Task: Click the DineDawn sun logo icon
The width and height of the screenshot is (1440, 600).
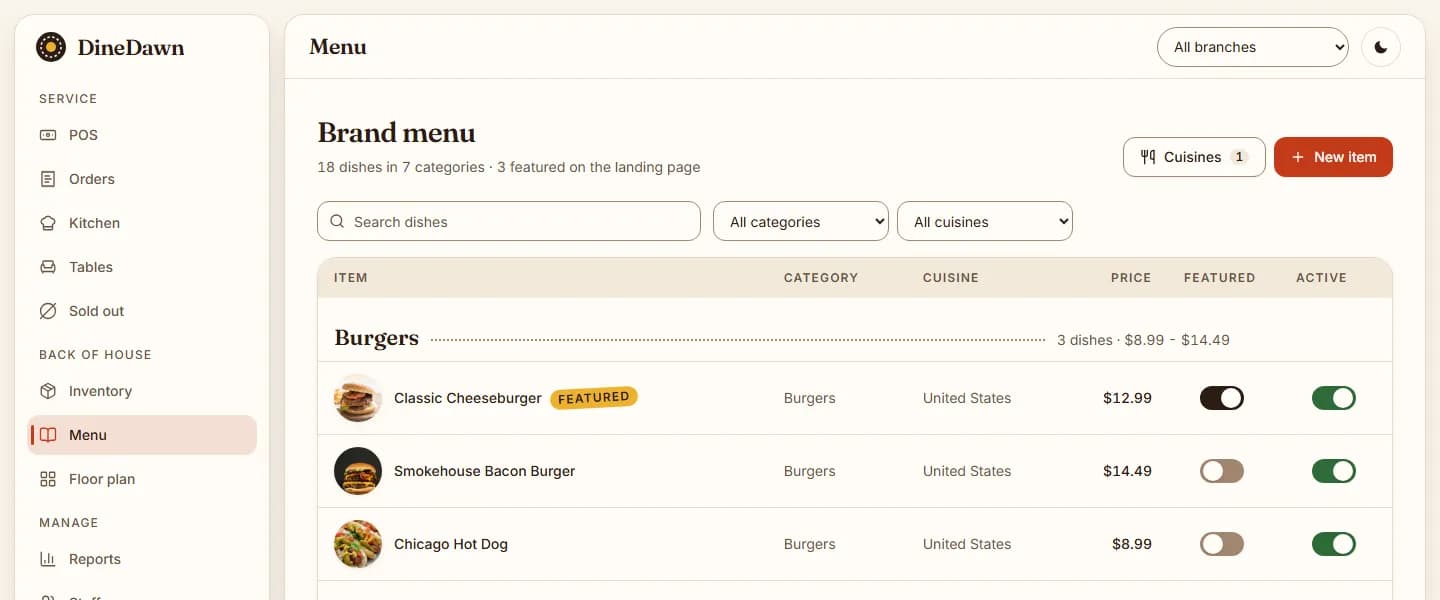Action: (x=51, y=47)
